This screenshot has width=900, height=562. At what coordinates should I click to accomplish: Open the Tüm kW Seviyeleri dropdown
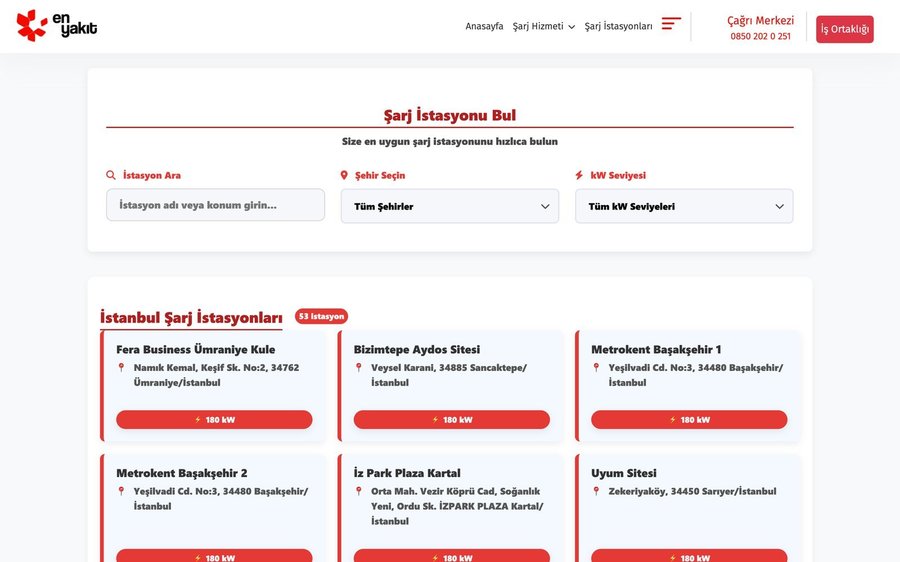pyautogui.click(x=684, y=206)
